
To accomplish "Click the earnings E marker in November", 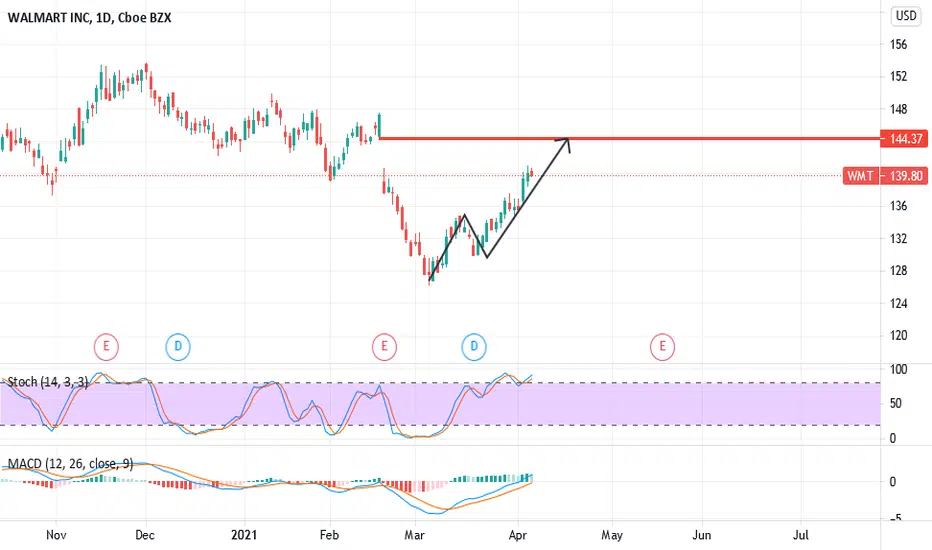I will coord(106,347).
